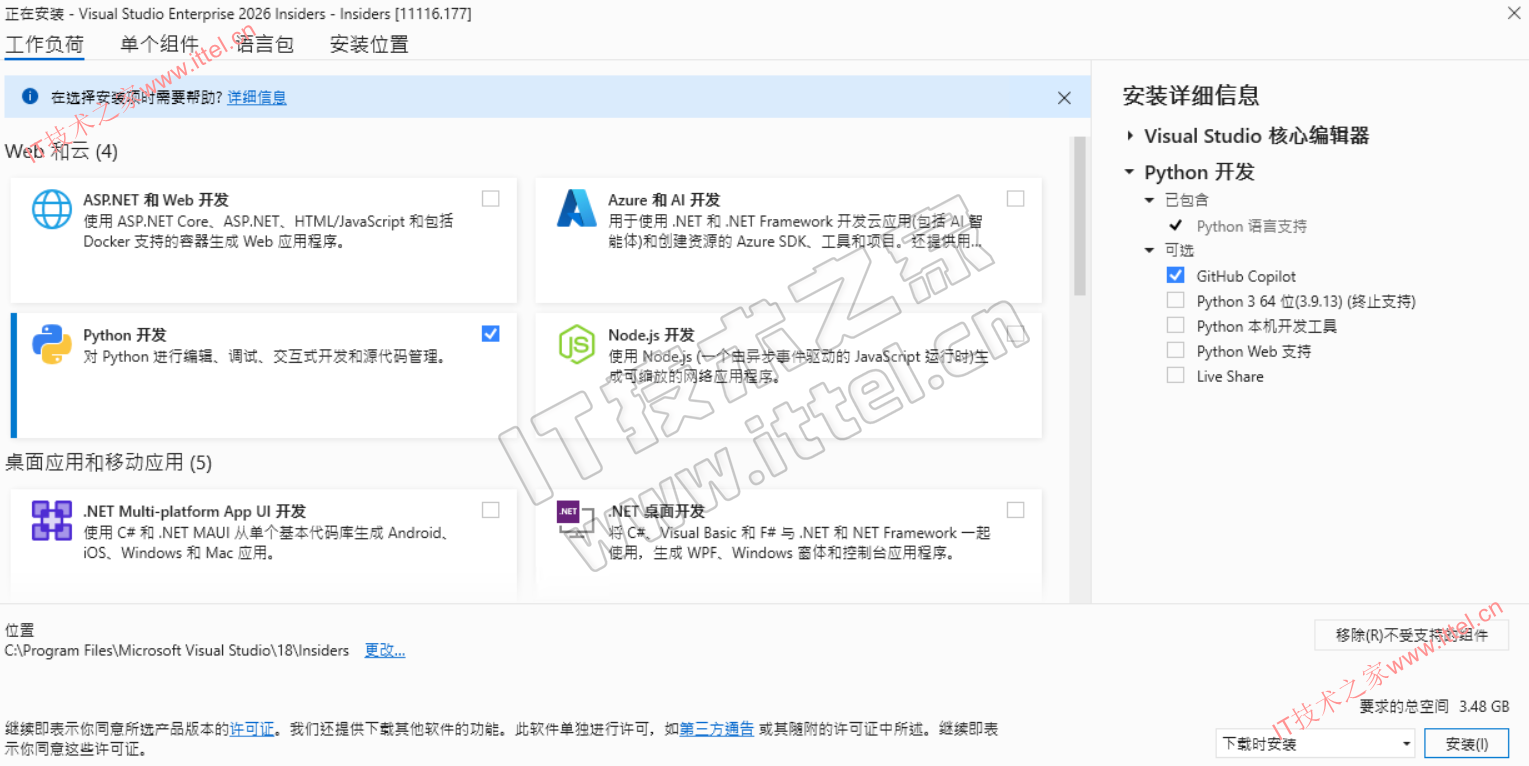This screenshot has width=1529, height=766.
Task: Click the Python development snake icon
Action: [52, 344]
